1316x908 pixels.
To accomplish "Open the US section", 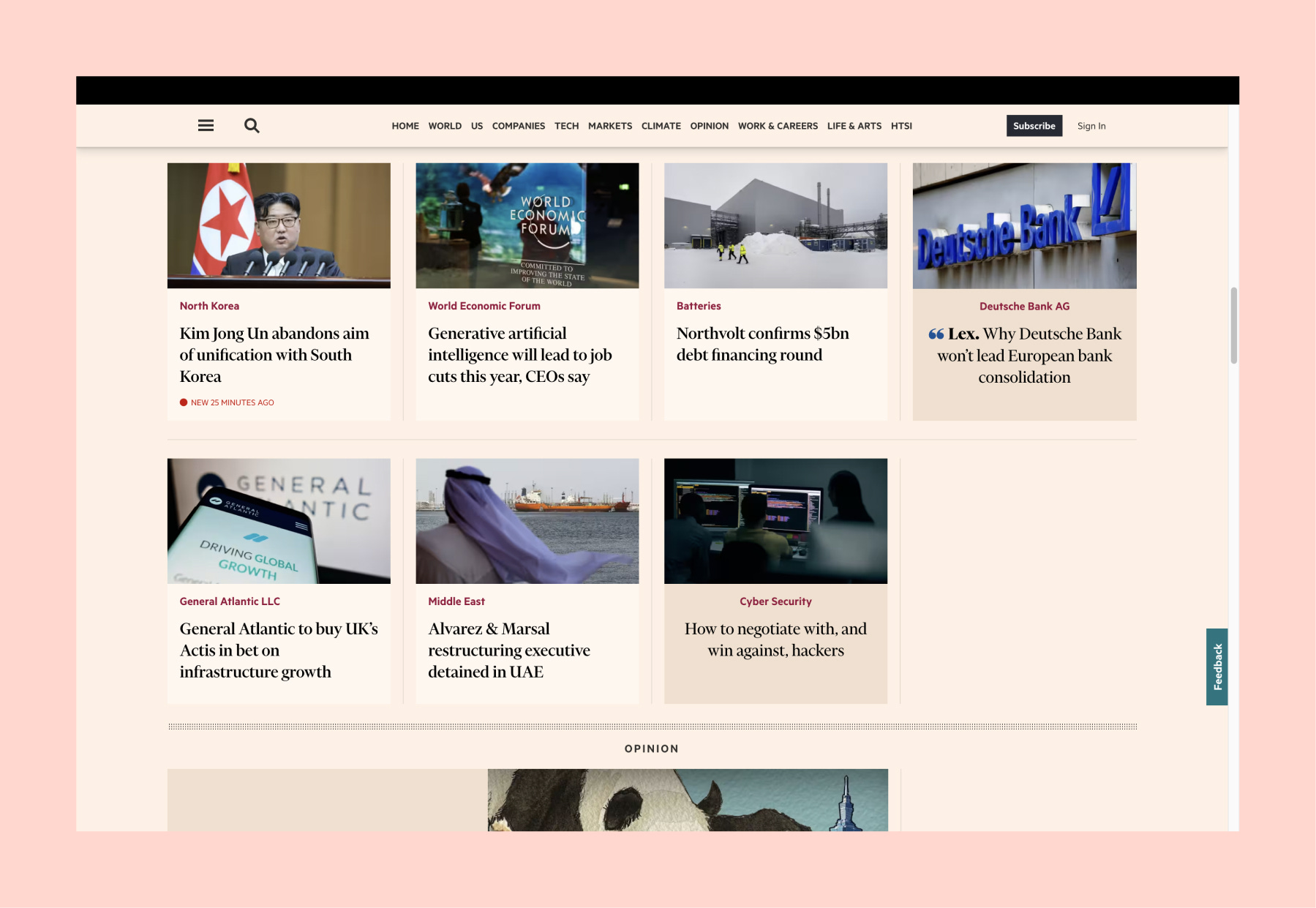I will pyautogui.click(x=477, y=126).
